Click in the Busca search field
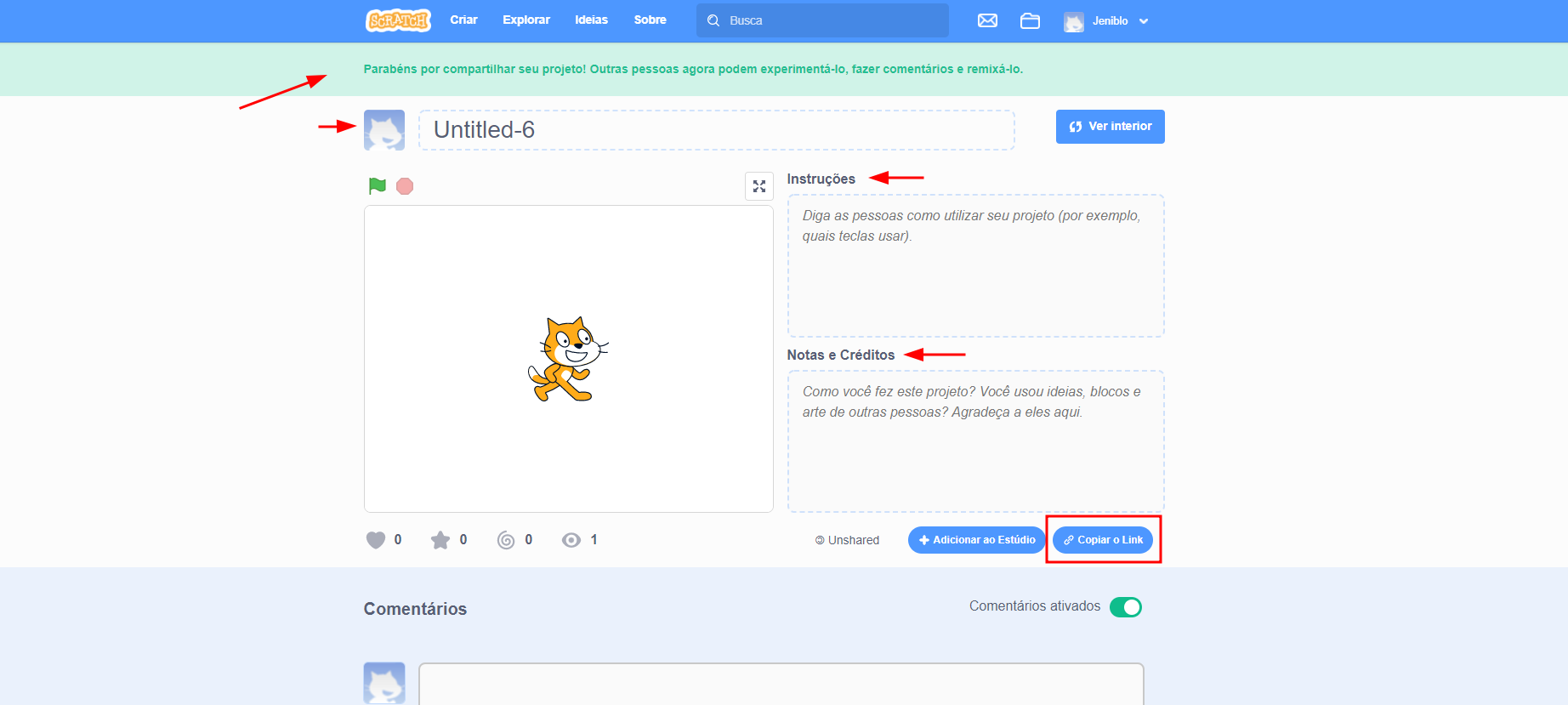The height and width of the screenshot is (705, 1568). [x=822, y=20]
